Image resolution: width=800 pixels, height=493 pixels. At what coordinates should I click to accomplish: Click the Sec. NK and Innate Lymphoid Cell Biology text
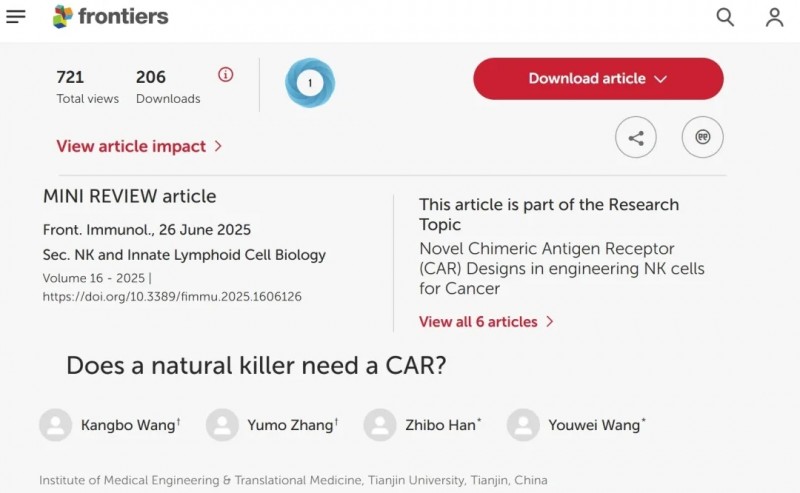(184, 255)
